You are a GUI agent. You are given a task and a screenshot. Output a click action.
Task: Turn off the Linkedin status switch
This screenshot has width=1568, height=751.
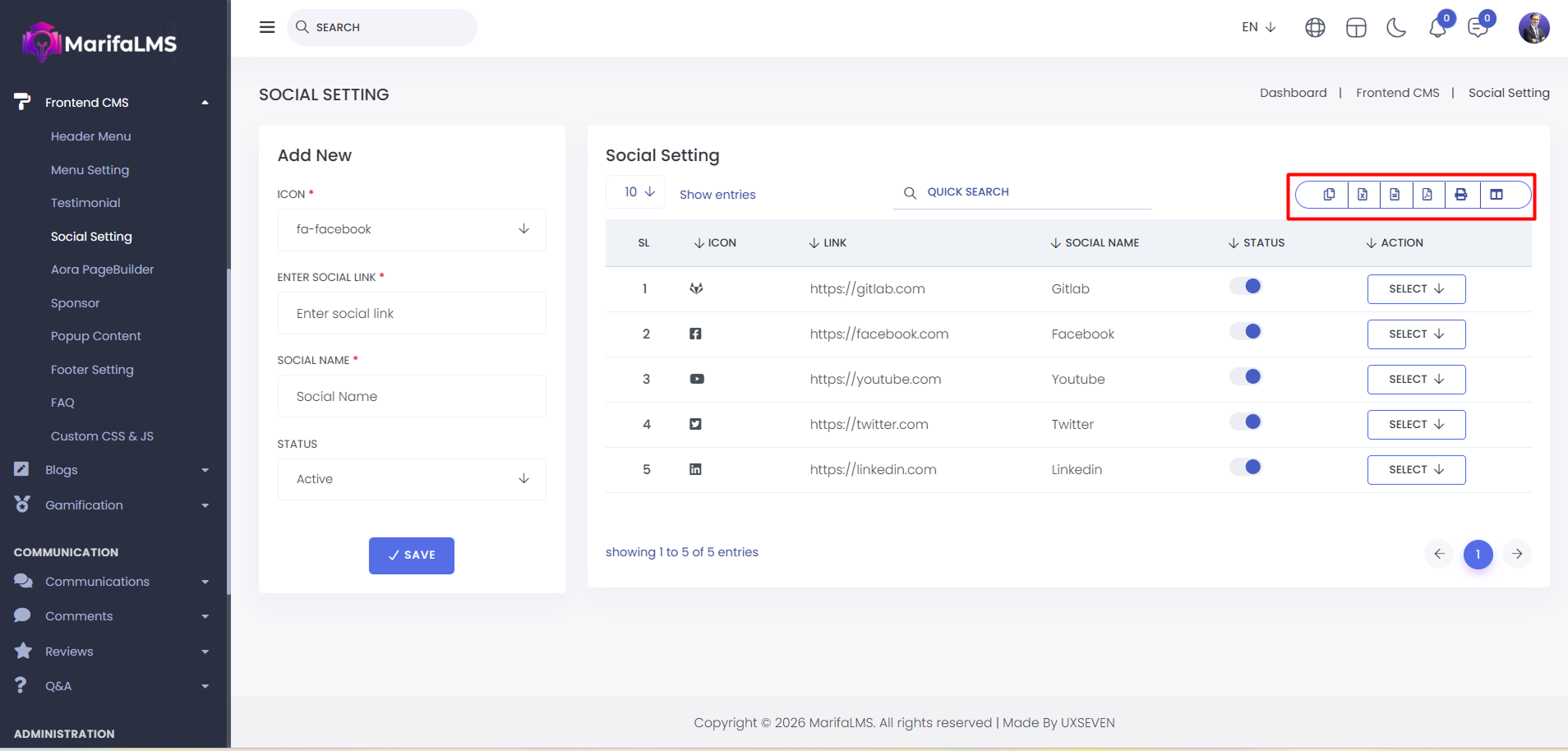(x=1245, y=468)
